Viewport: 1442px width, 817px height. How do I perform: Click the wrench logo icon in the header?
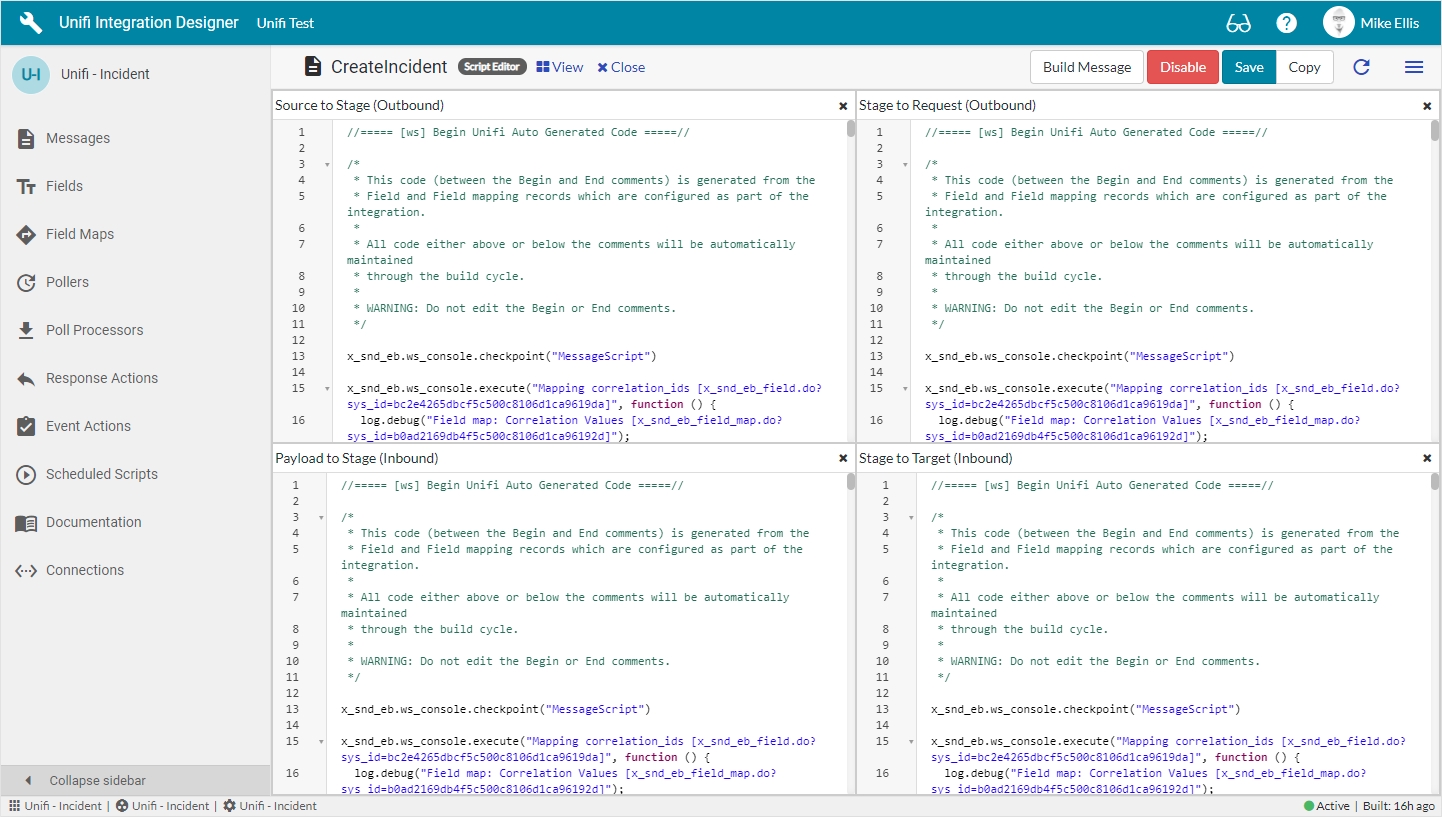(x=31, y=22)
